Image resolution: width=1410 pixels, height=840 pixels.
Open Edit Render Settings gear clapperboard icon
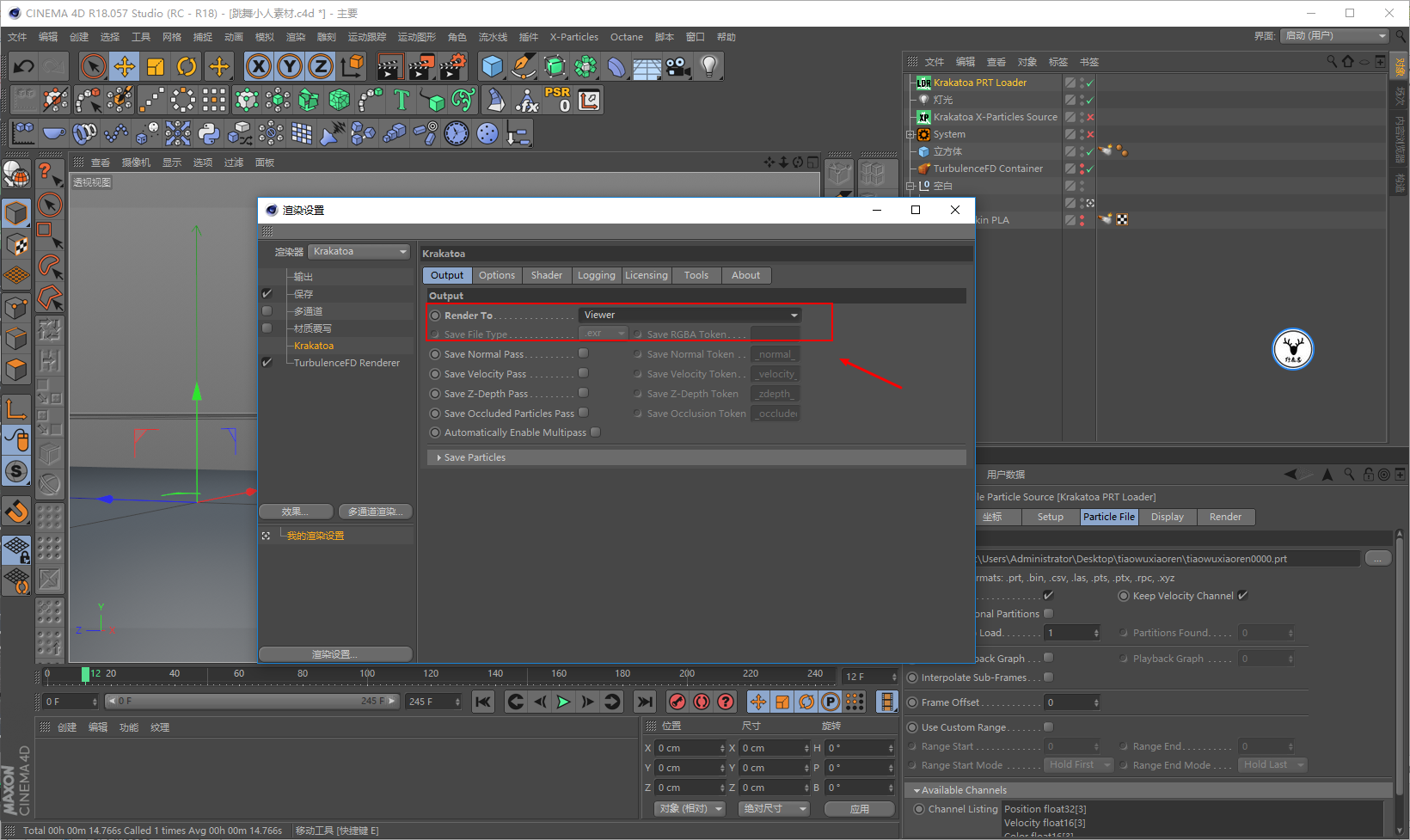coord(452,66)
